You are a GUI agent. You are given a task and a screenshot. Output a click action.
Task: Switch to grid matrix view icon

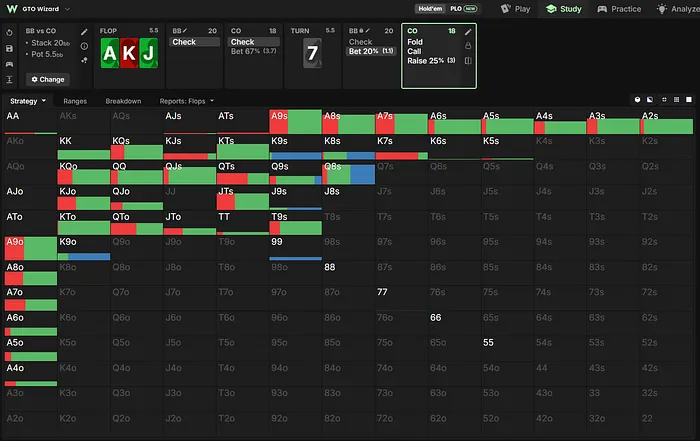click(676, 100)
